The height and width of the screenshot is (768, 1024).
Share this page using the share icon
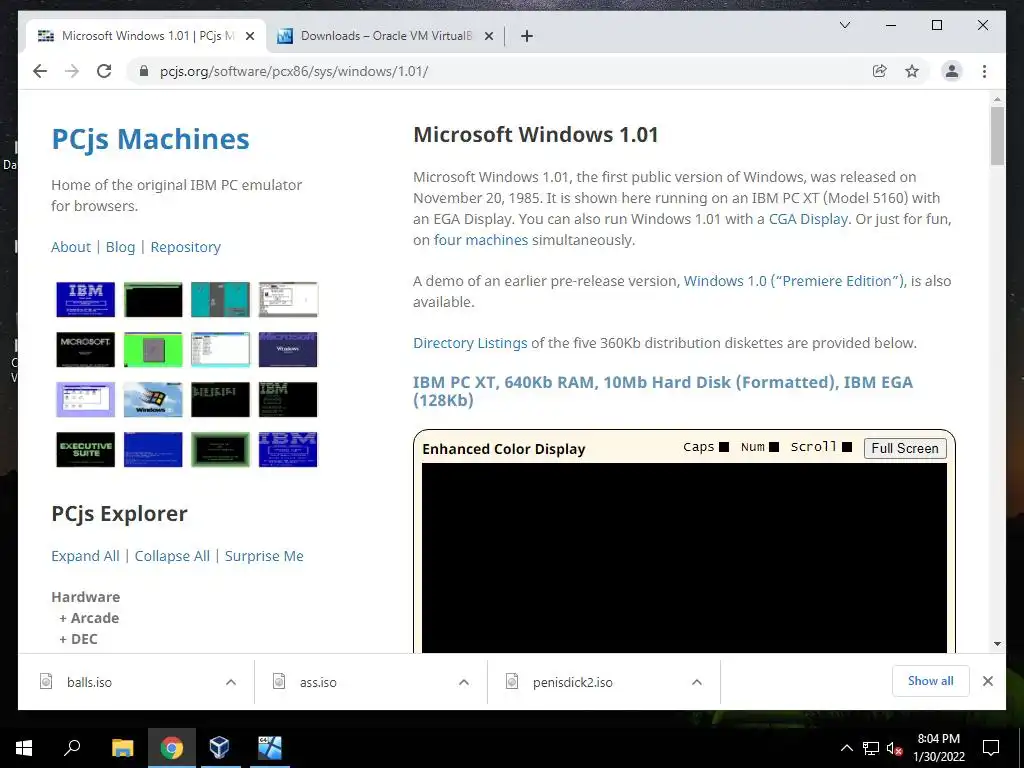(x=880, y=71)
